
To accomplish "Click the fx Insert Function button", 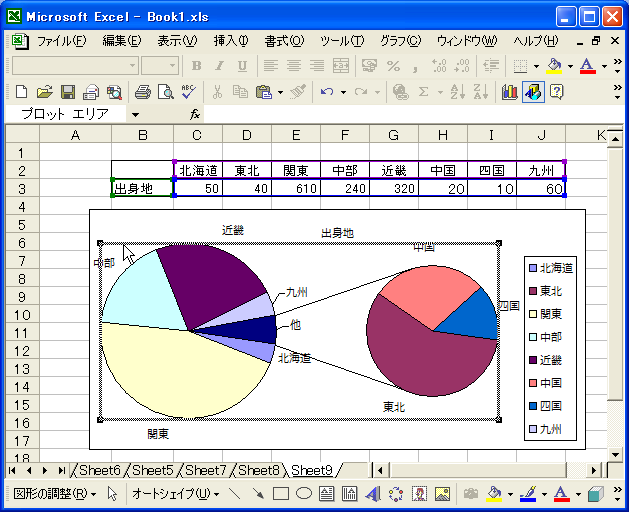I will point(195,115).
